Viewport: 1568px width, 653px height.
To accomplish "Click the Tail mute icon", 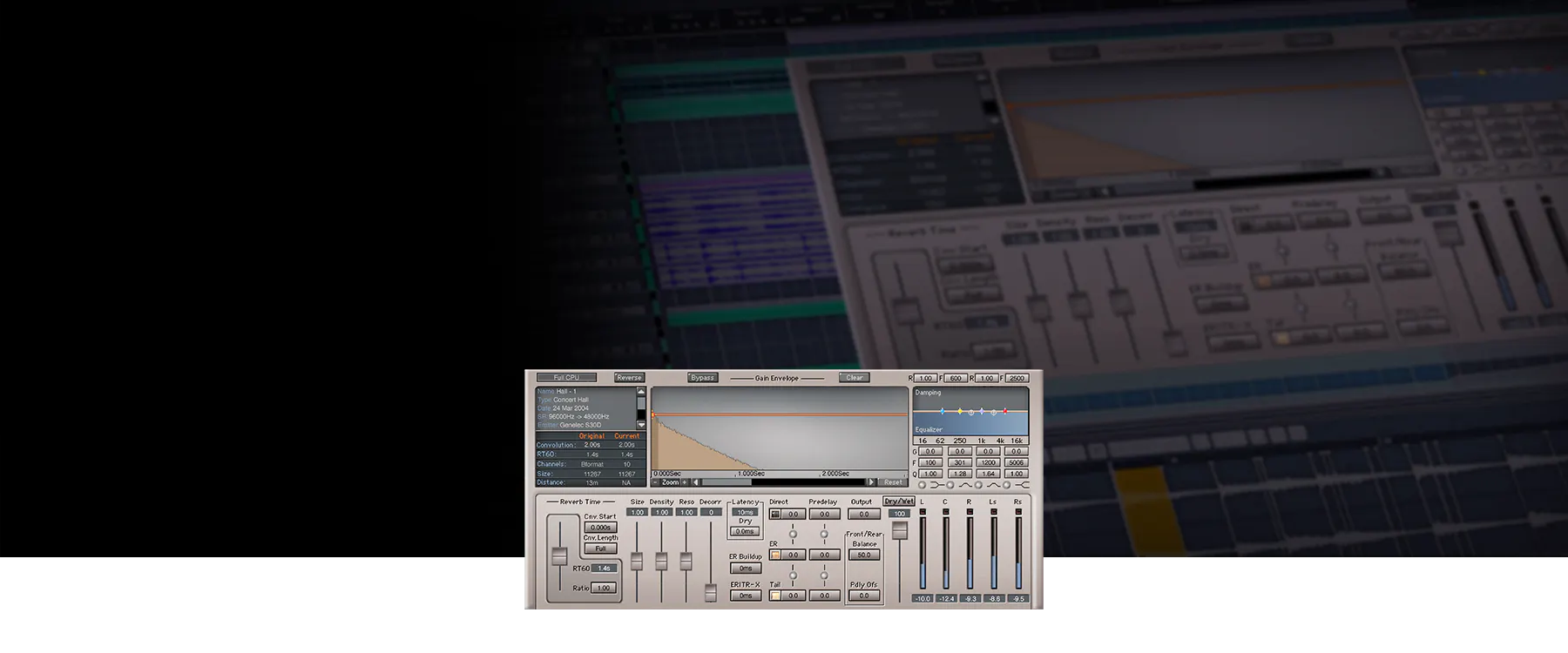I will pos(774,596).
